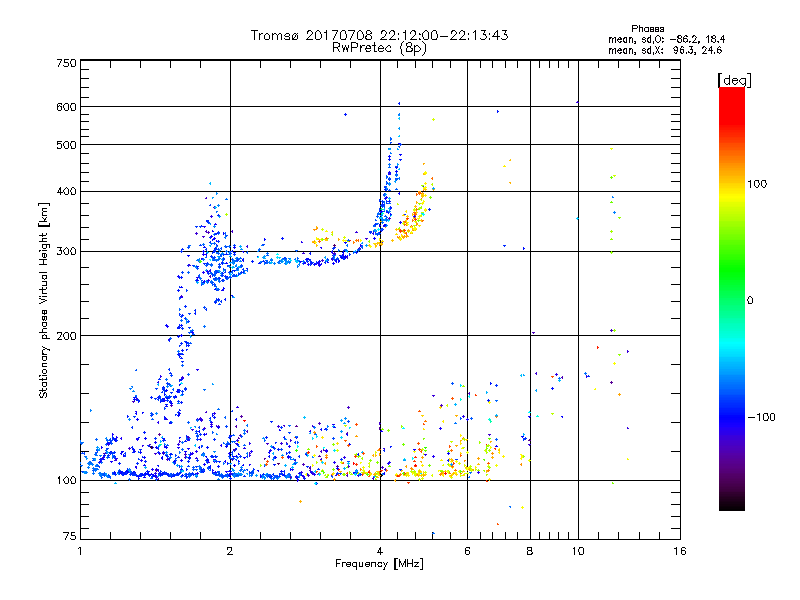Click the rainbow phase colorbar
Screen dimensions: 800x600
(732, 299)
